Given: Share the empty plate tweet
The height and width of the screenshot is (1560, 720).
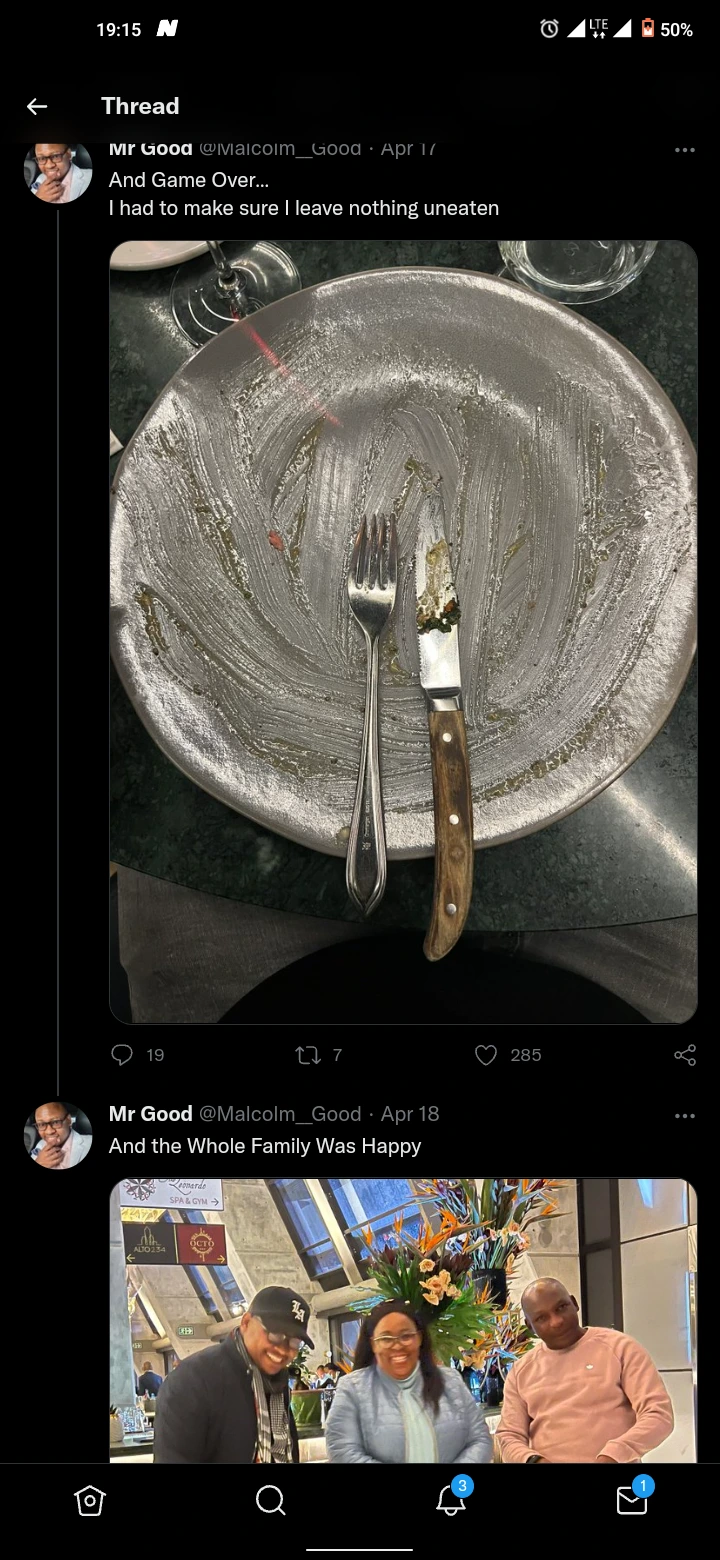Looking at the screenshot, I should point(685,1055).
